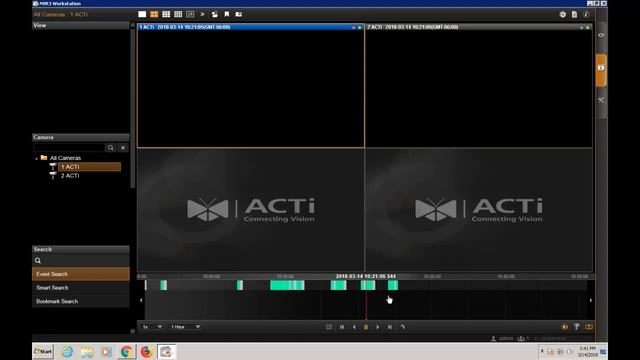The image size is (640, 360).
Task: Select camera 1 ACTi in tree
Action: pos(89,167)
